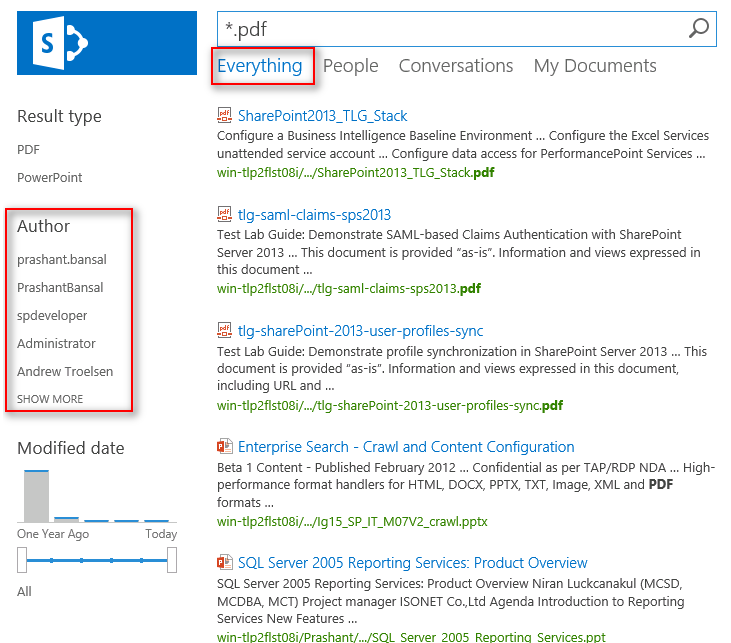
Task: Click green URL tlg-saml-claims-sps2013.pdf
Action: (349, 289)
